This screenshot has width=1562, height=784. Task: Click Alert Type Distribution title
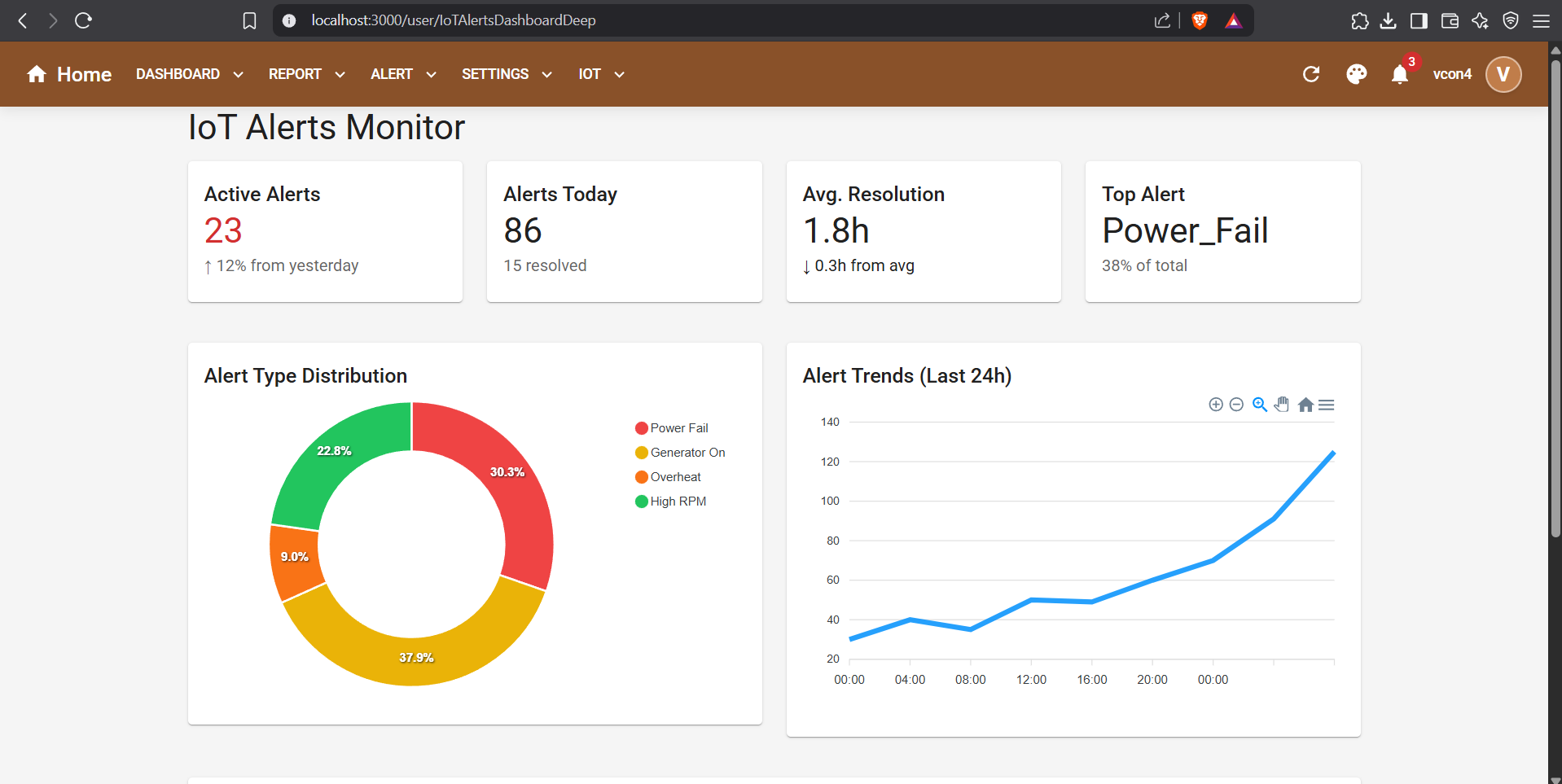(305, 375)
